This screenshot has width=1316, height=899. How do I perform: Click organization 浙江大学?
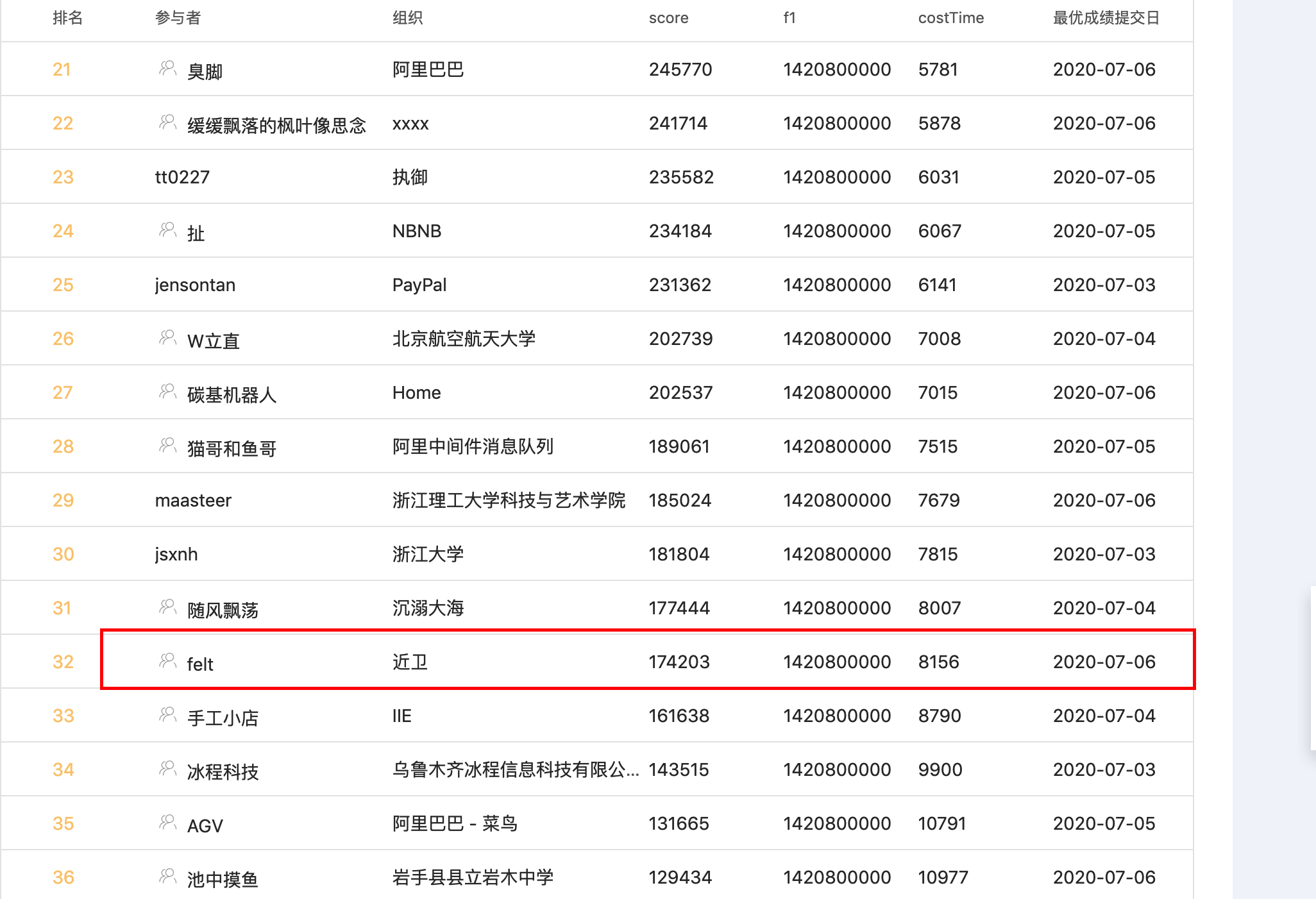428,554
